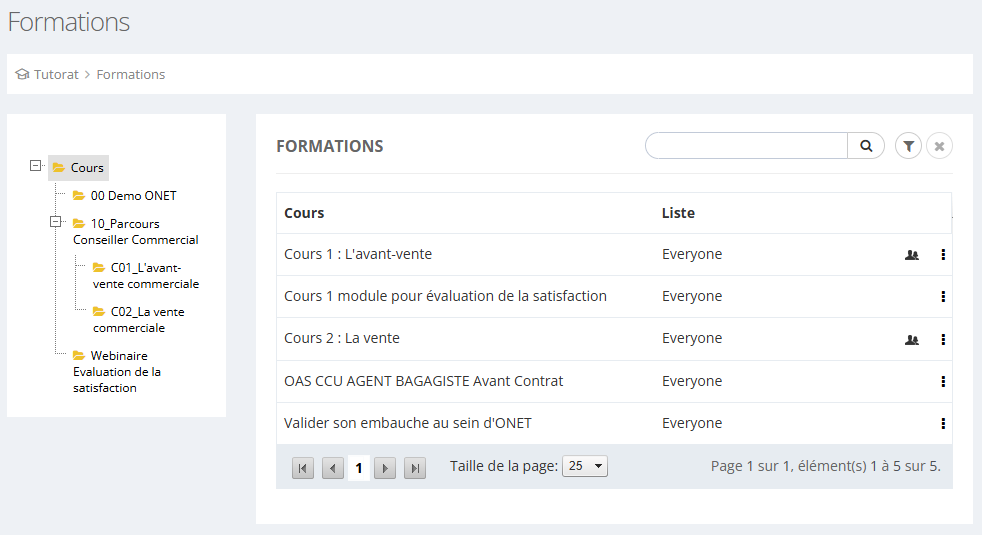Open the page size dropdown
982x535 pixels.
tap(585, 466)
